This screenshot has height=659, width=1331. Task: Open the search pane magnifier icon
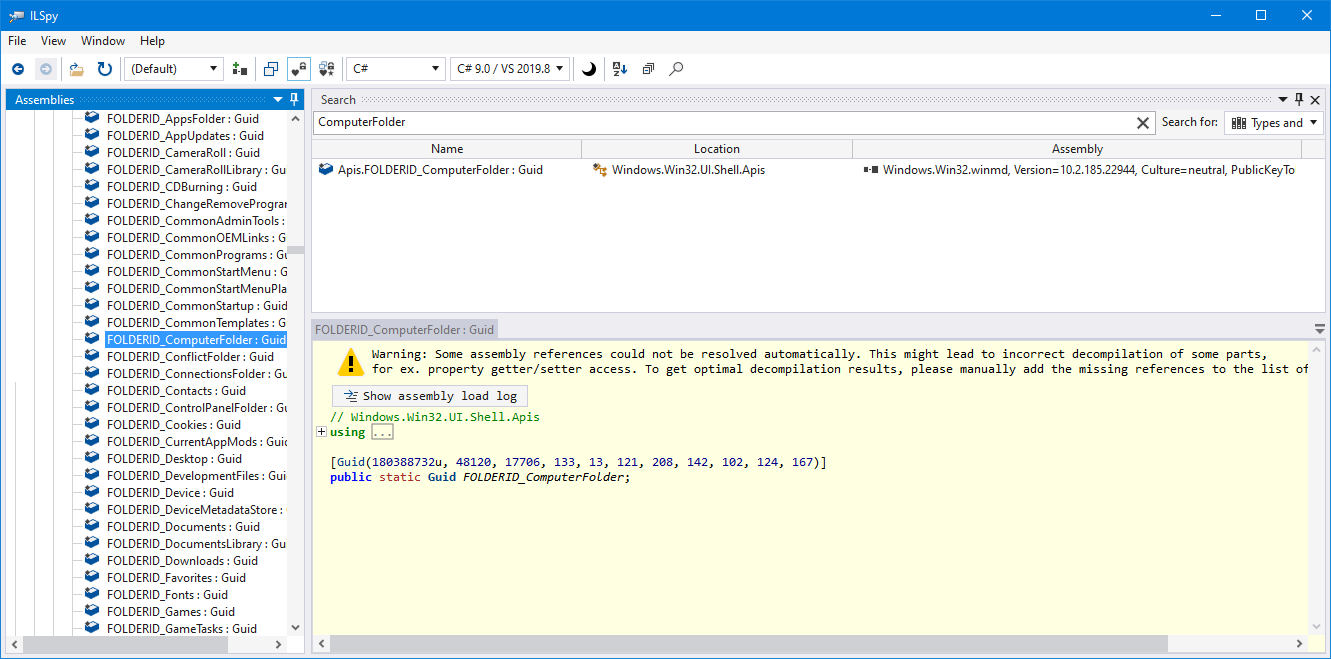point(676,68)
